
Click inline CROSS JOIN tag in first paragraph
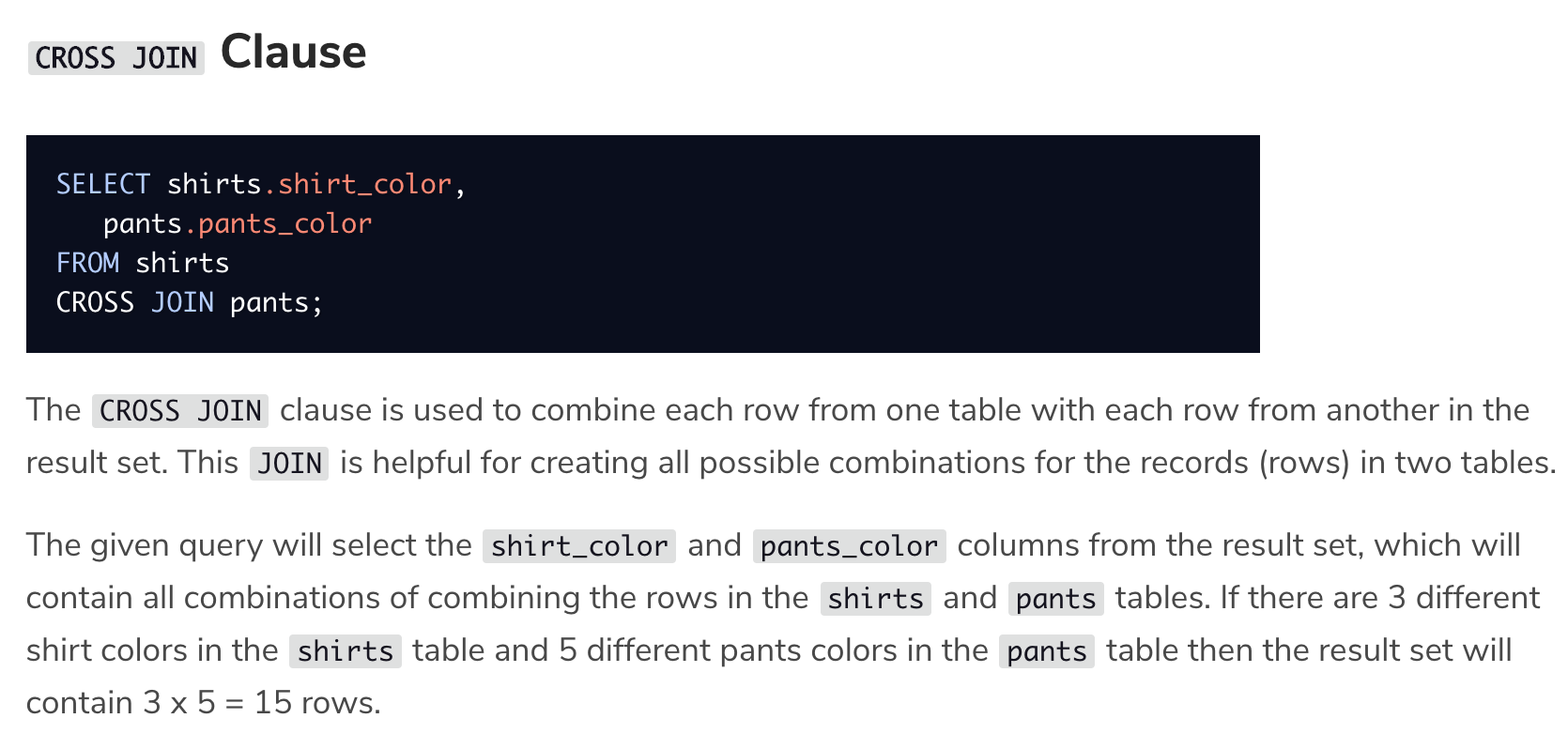click(x=180, y=411)
